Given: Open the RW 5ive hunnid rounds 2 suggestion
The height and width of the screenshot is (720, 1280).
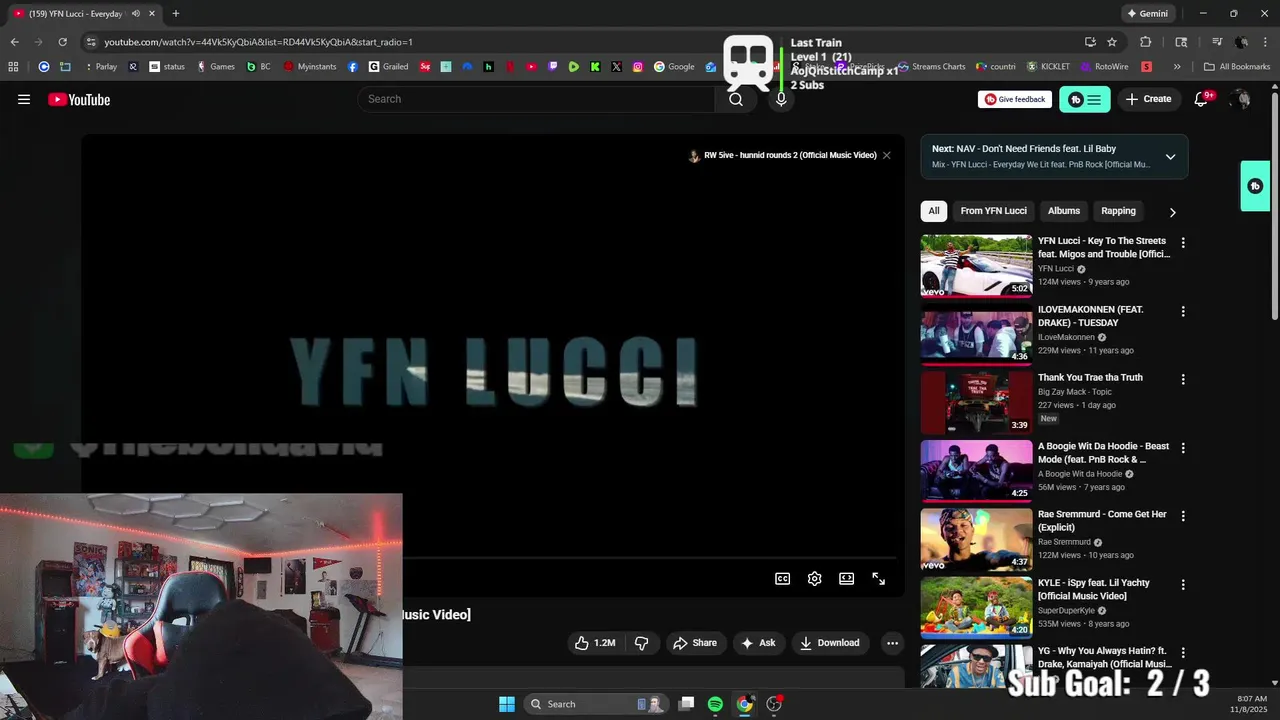Looking at the screenshot, I should 783,155.
